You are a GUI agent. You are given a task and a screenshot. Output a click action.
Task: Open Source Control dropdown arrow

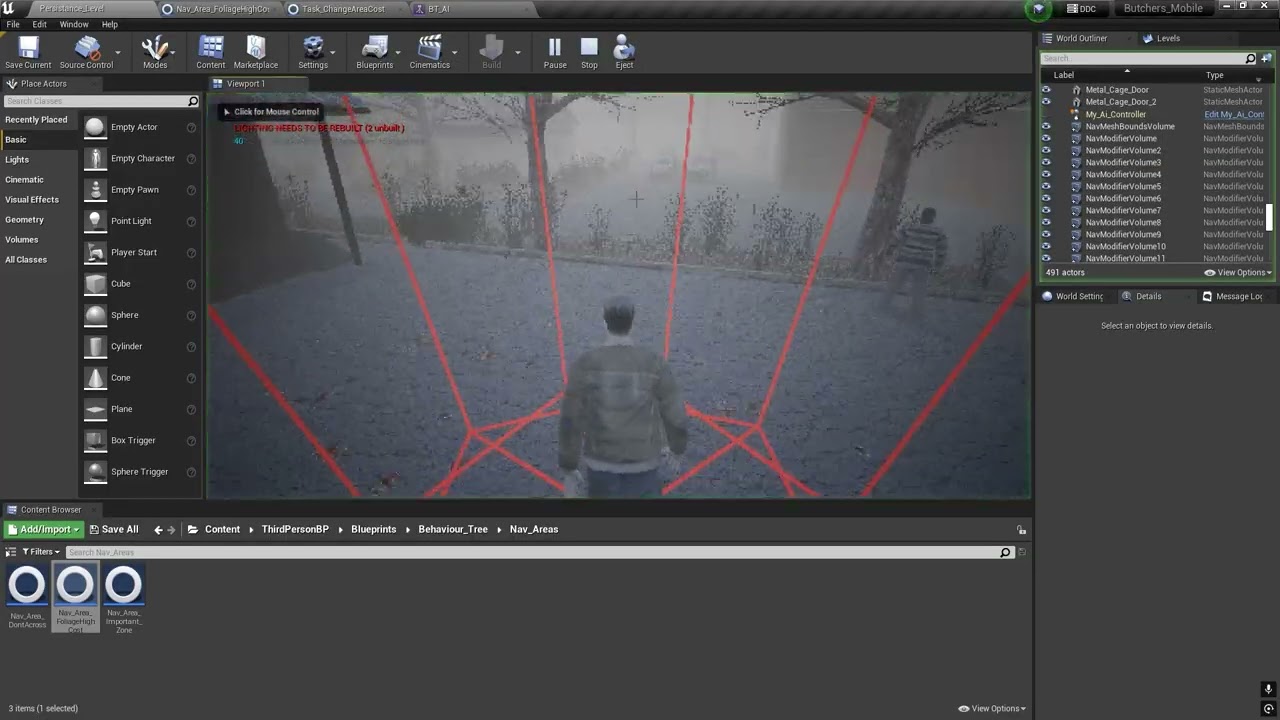pos(118,52)
